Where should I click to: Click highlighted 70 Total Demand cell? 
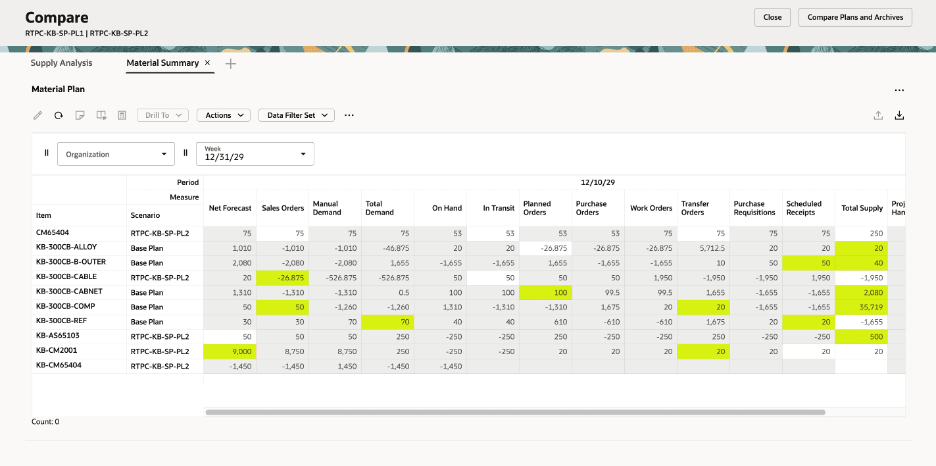coord(387,322)
